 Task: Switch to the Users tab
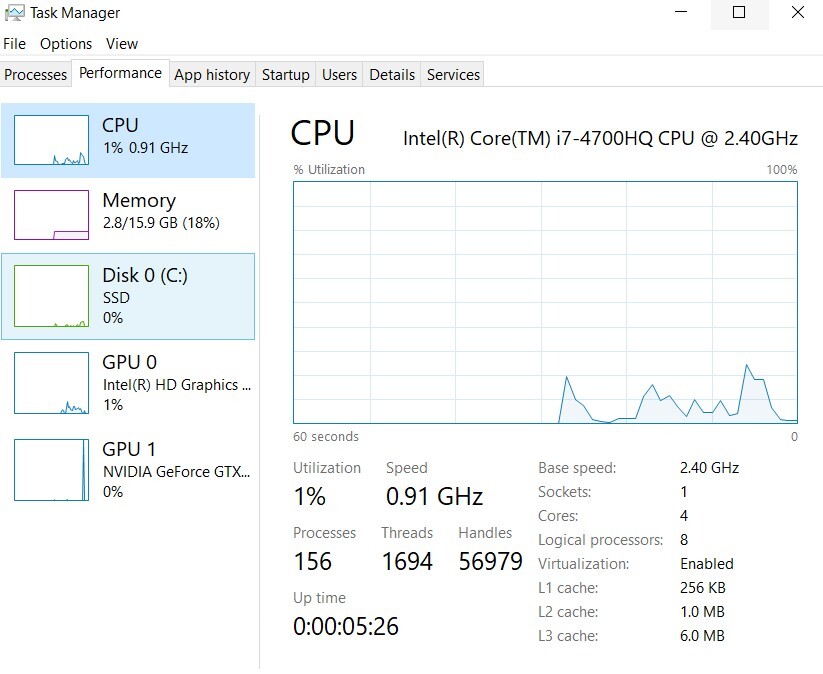[x=339, y=75]
